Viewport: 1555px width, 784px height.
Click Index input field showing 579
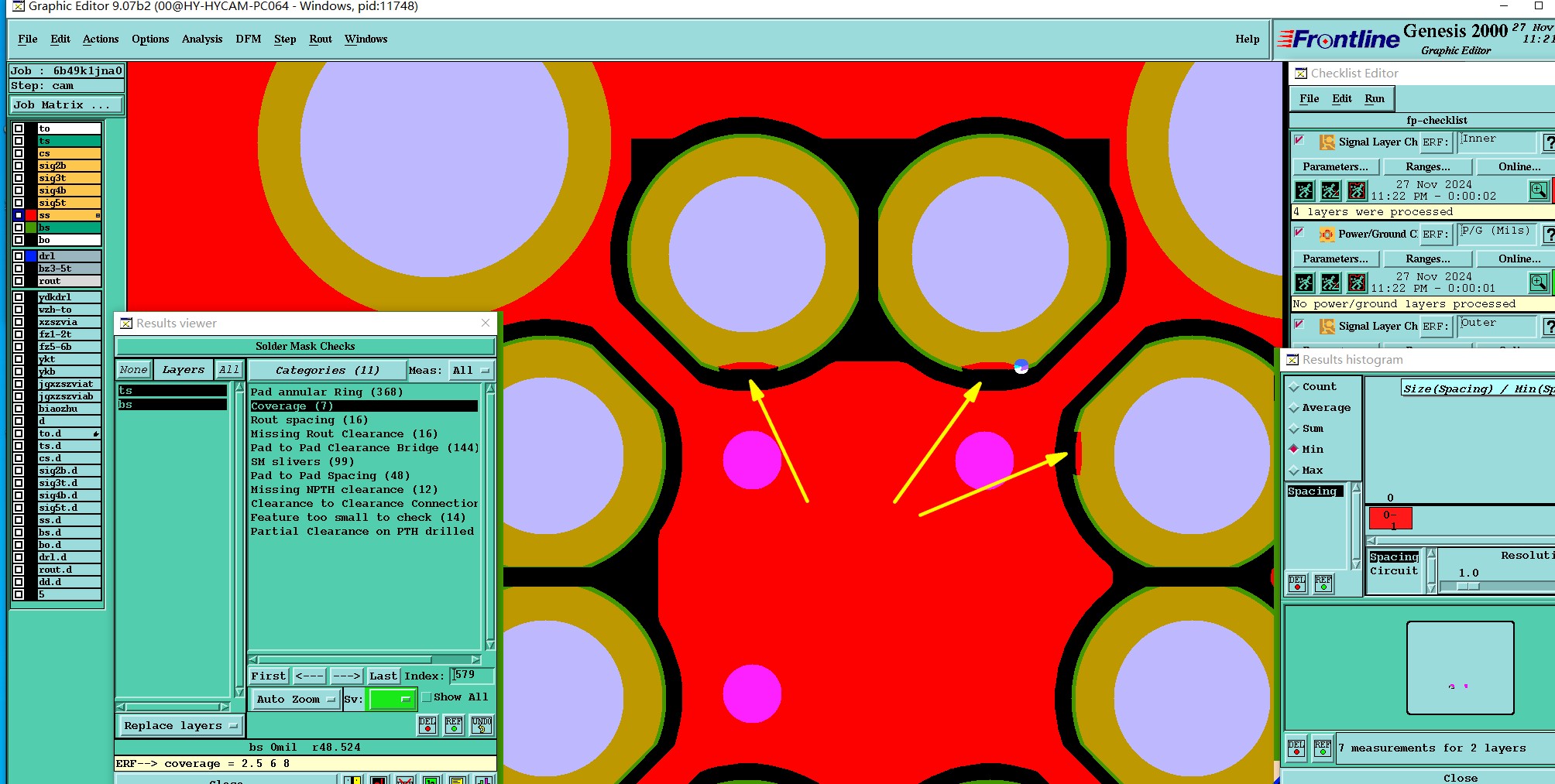[x=473, y=676]
